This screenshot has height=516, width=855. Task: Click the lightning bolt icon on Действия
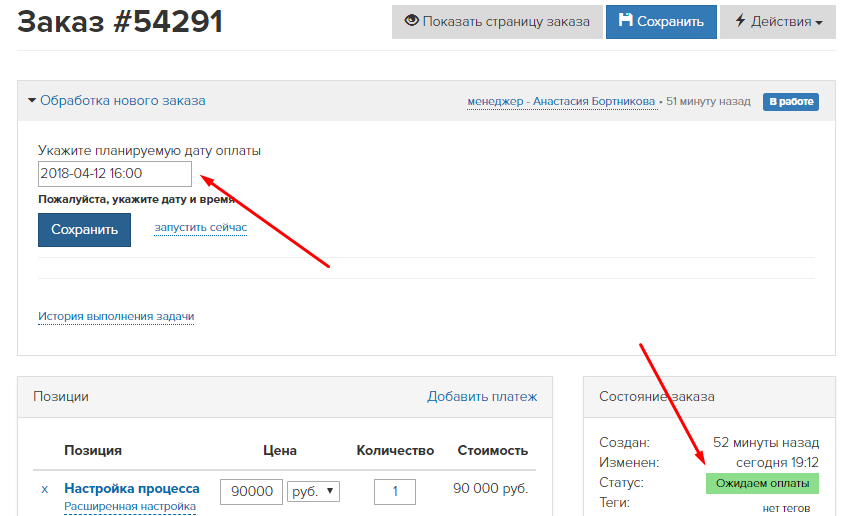(740, 21)
